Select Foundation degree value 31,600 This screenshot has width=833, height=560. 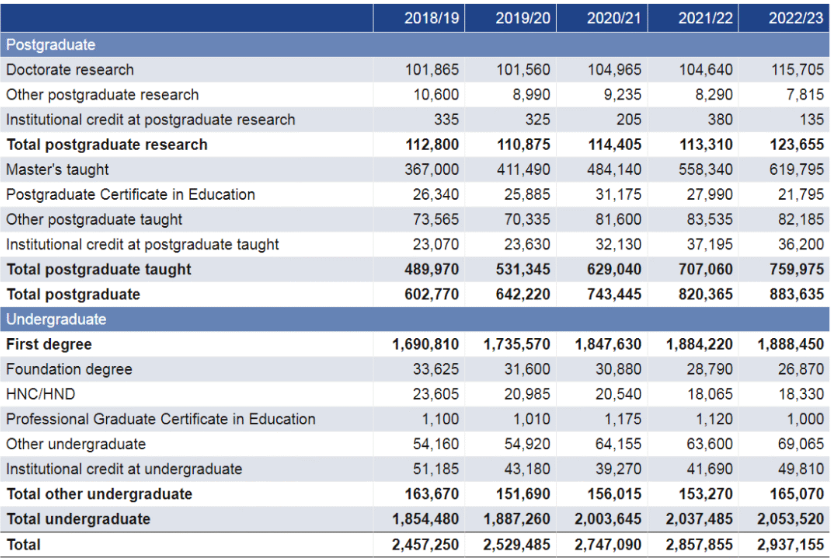click(527, 369)
